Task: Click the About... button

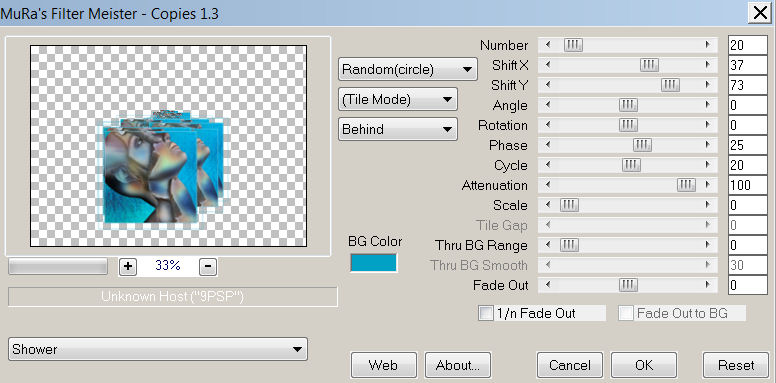Action: pos(458,365)
